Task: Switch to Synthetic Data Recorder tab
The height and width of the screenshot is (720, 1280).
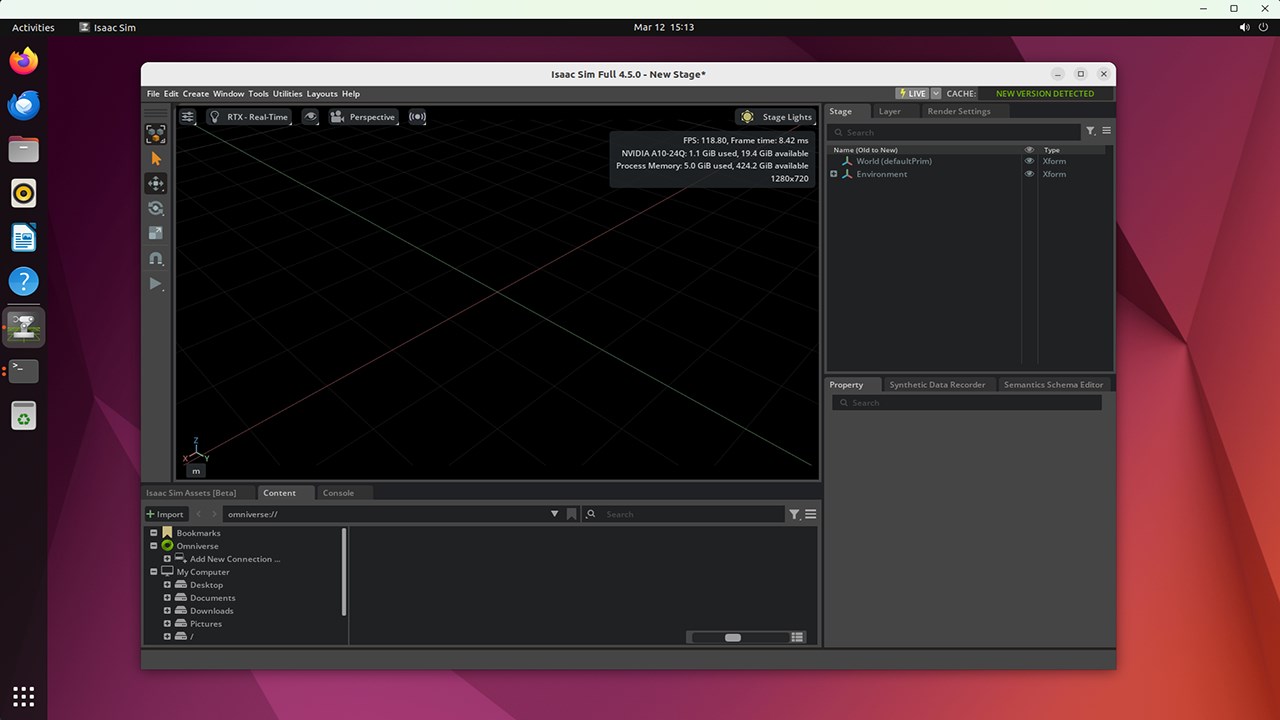Action: (937, 385)
